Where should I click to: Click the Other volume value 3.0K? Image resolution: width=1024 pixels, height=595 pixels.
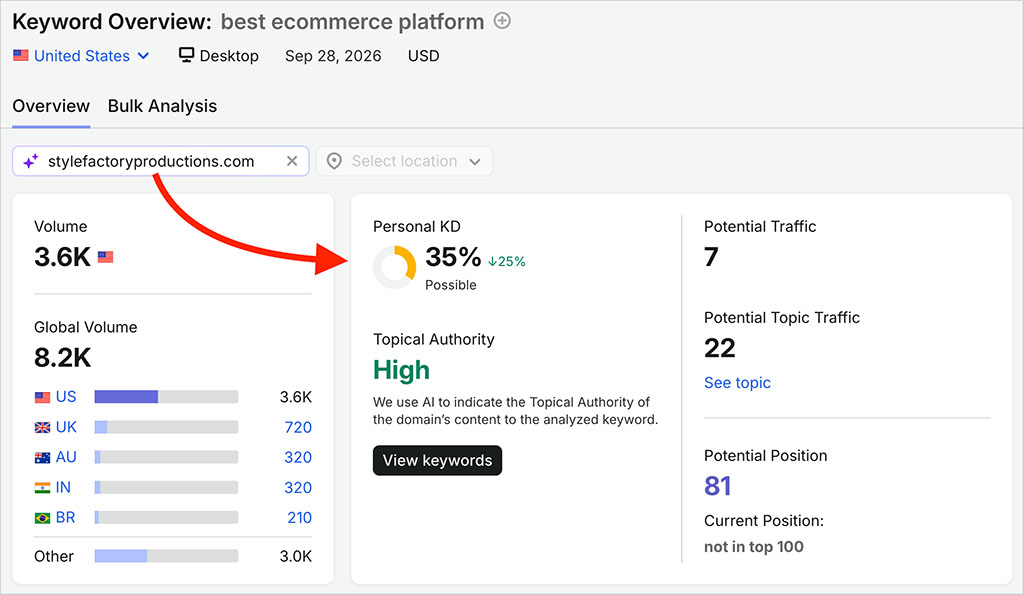[296, 556]
